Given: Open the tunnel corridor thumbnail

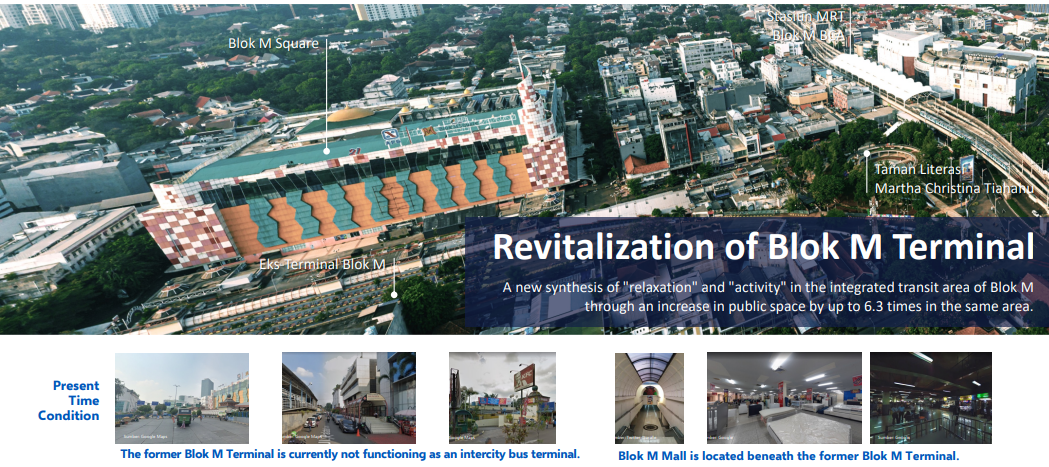Looking at the screenshot, I should [649, 397].
